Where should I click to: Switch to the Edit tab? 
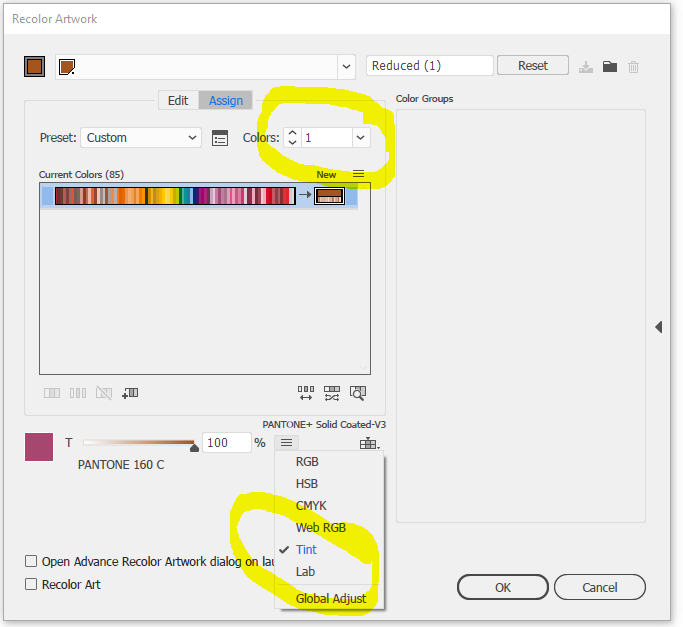click(x=178, y=101)
